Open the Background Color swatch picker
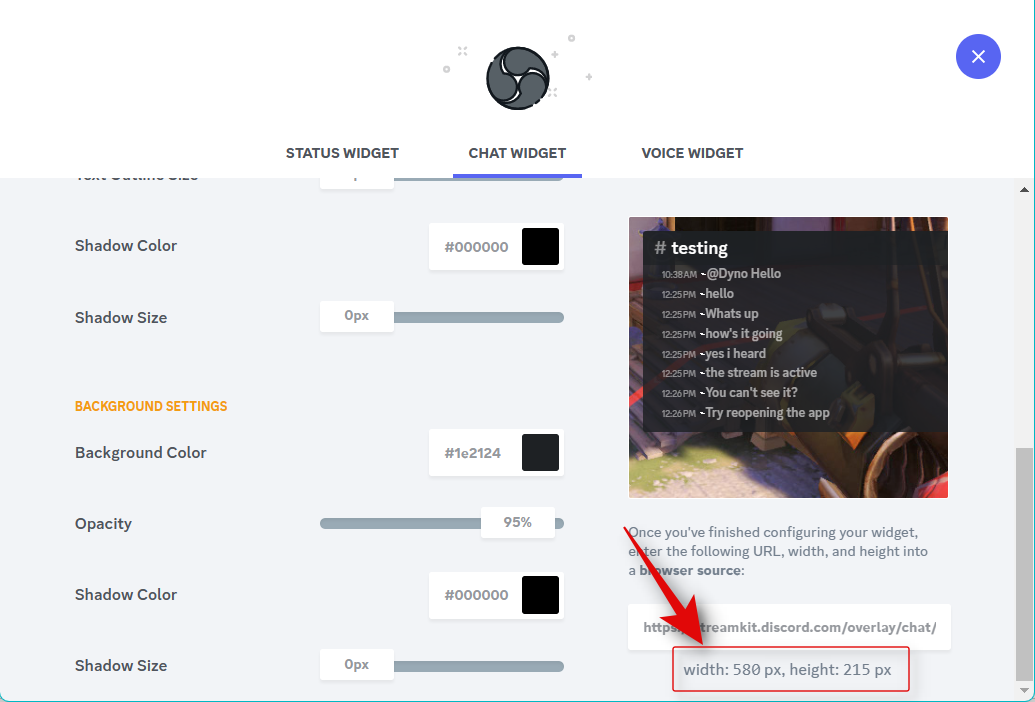 click(x=540, y=453)
